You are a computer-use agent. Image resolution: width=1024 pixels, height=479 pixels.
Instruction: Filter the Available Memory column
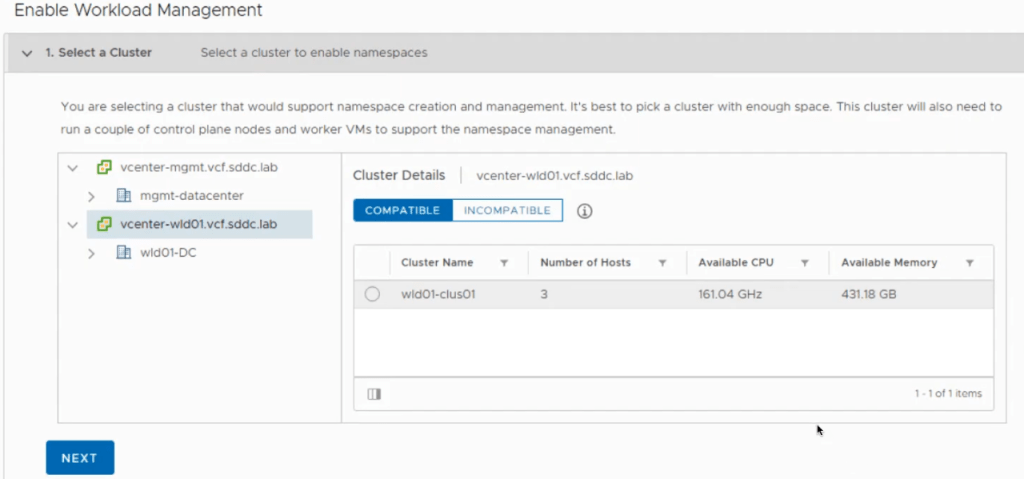970,263
